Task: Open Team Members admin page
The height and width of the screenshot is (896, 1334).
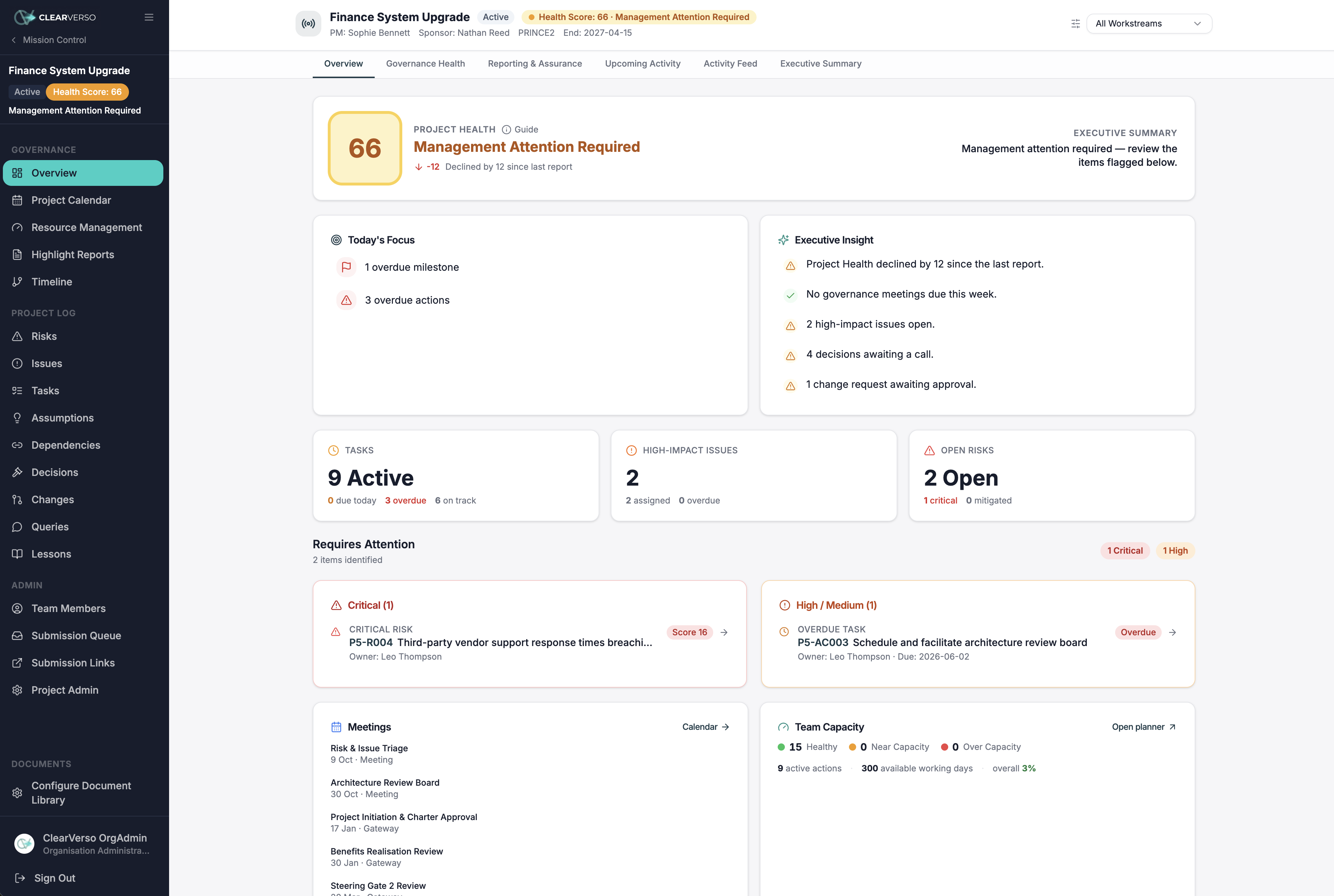Action: click(x=83, y=608)
